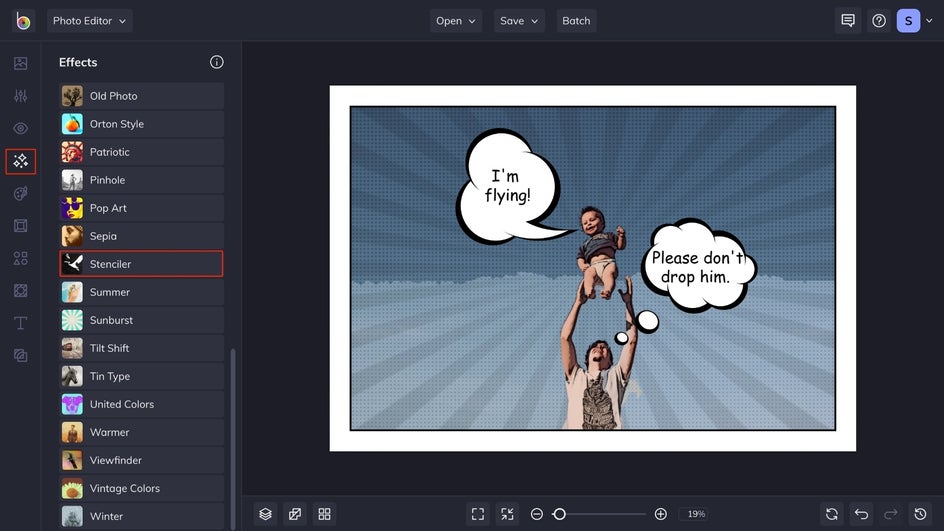Viewport: 944px width, 531px height.
Task: Undo the last action
Action: [x=862, y=514]
